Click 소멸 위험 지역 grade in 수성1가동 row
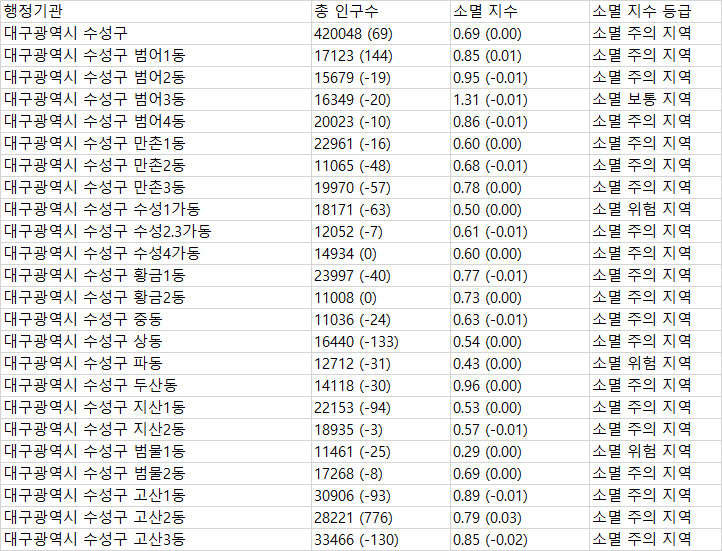This screenshot has height=551, width=722. pyautogui.click(x=641, y=209)
